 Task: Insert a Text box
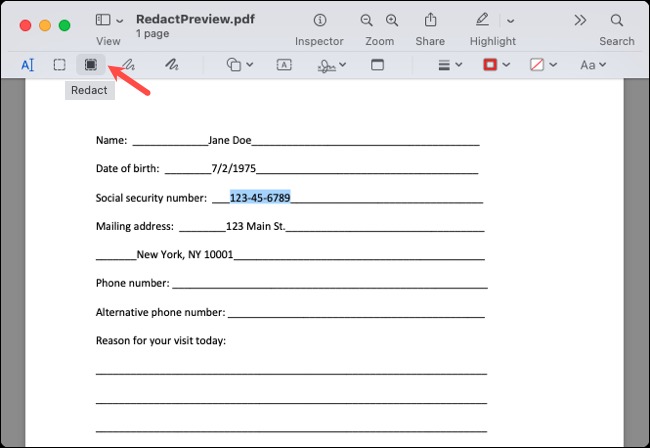pyautogui.click(x=284, y=65)
